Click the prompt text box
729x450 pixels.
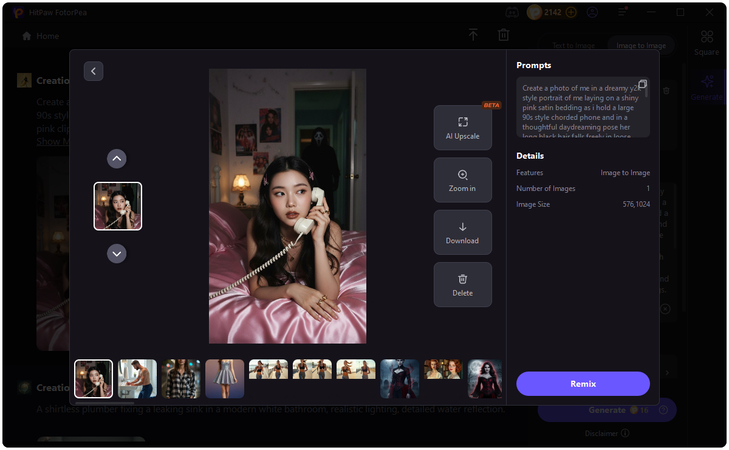[583, 107]
